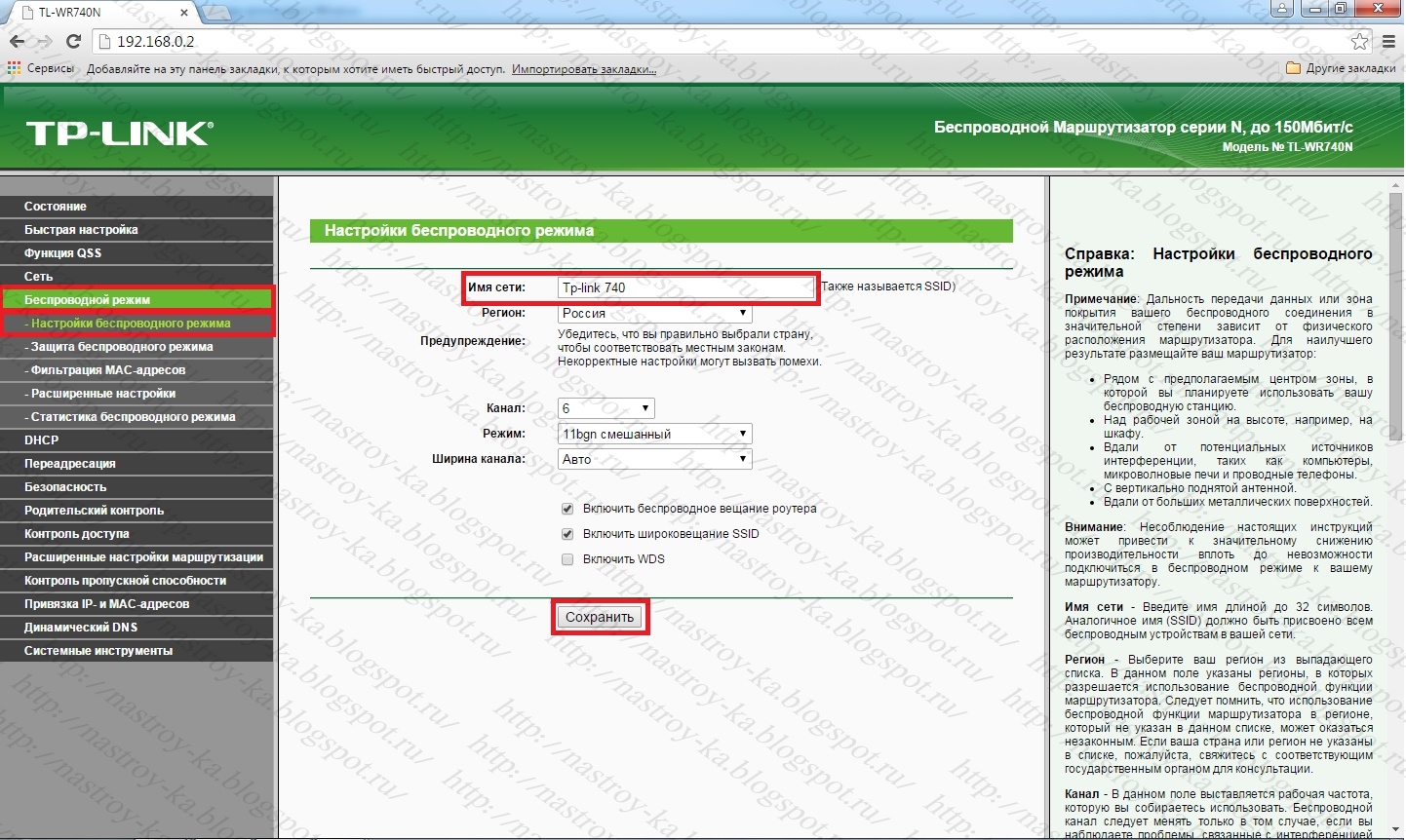The height and width of the screenshot is (840, 1406).
Task: Click the Имя сети SSID text field
Action: (x=685, y=287)
